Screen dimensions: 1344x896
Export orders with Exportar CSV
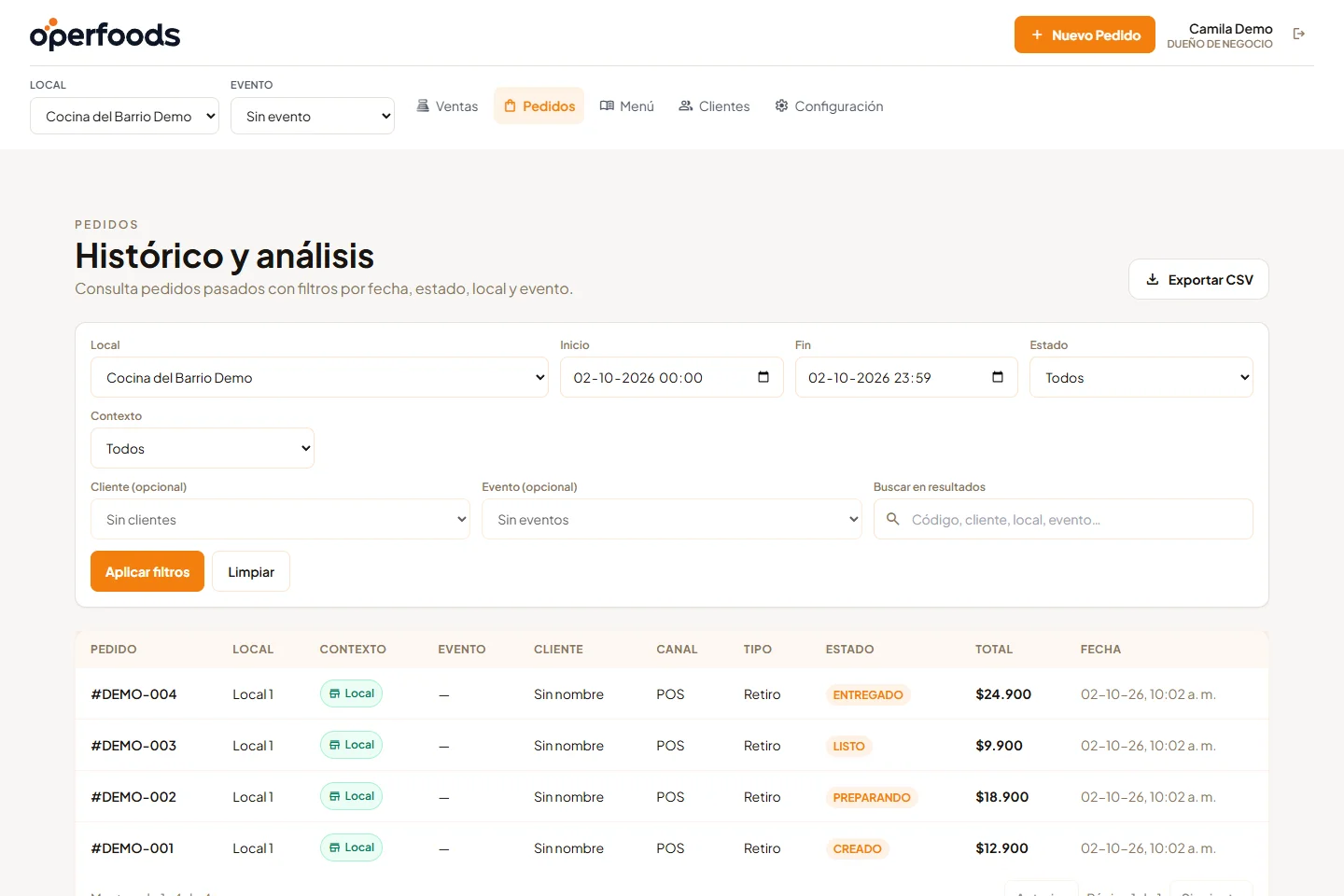[1198, 279]
